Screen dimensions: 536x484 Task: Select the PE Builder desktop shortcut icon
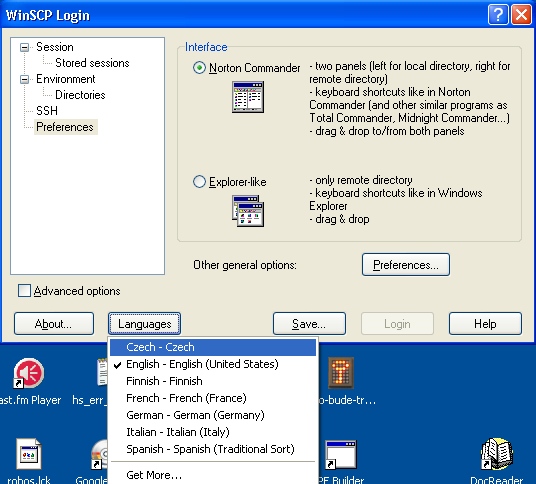[x=341, y=454]
